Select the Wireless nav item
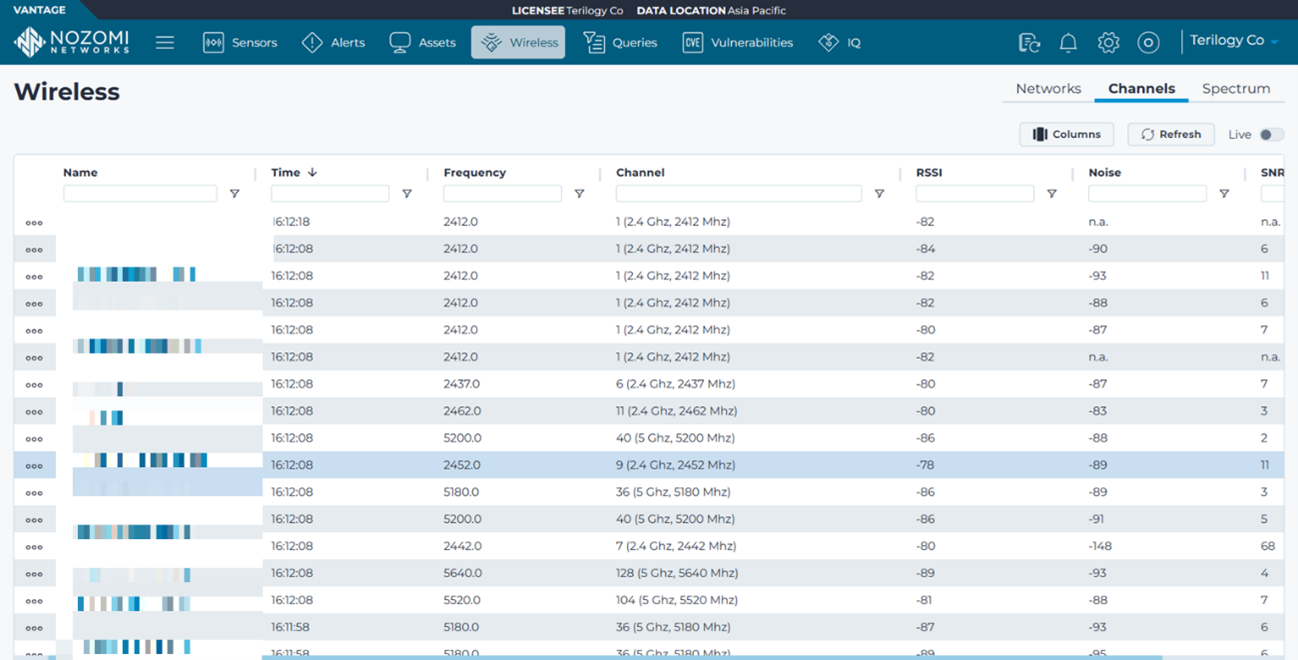 coord(518,43)
